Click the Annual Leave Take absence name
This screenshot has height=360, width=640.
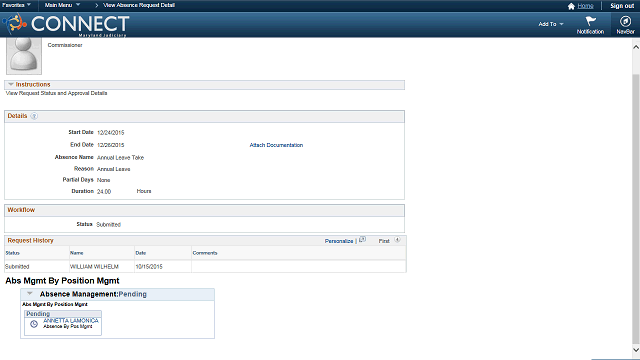point(120,158)
